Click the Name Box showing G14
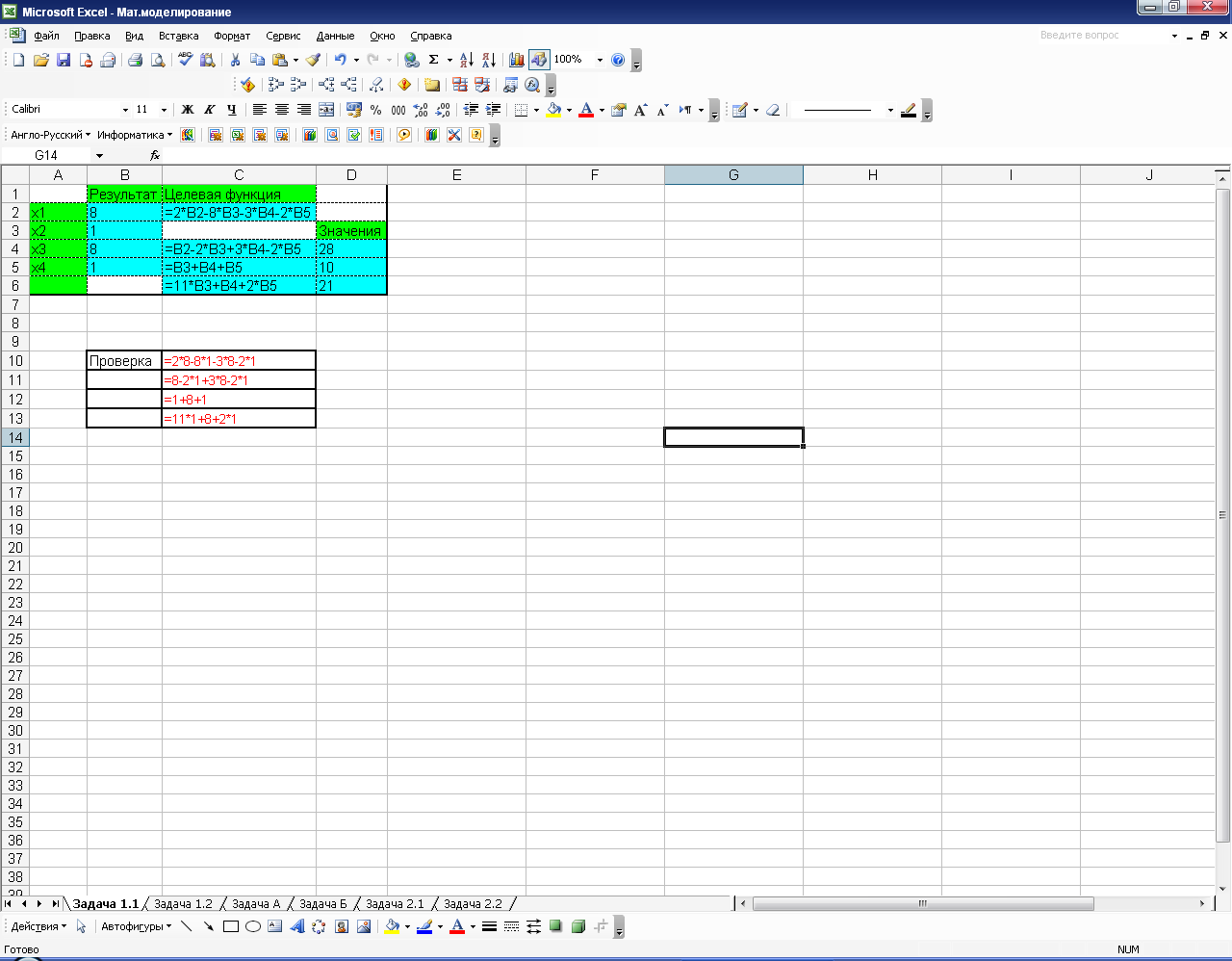 46,155
